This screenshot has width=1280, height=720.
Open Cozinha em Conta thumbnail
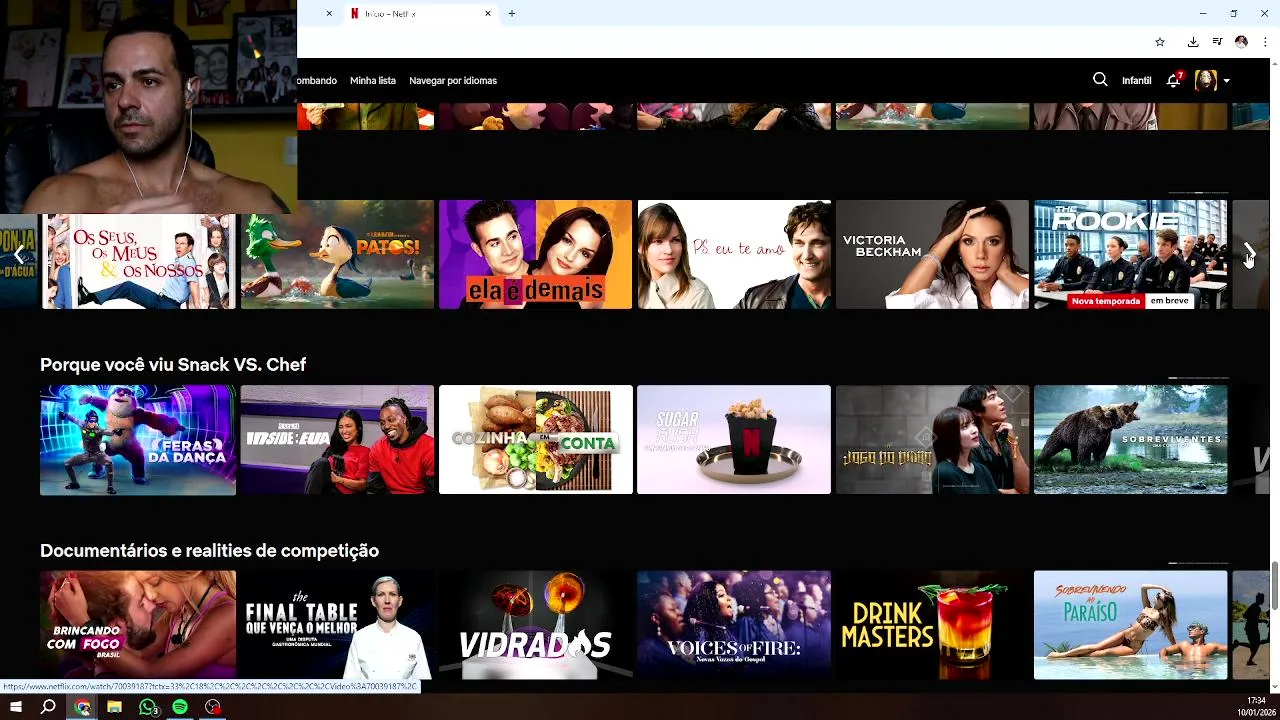[535, 440]
